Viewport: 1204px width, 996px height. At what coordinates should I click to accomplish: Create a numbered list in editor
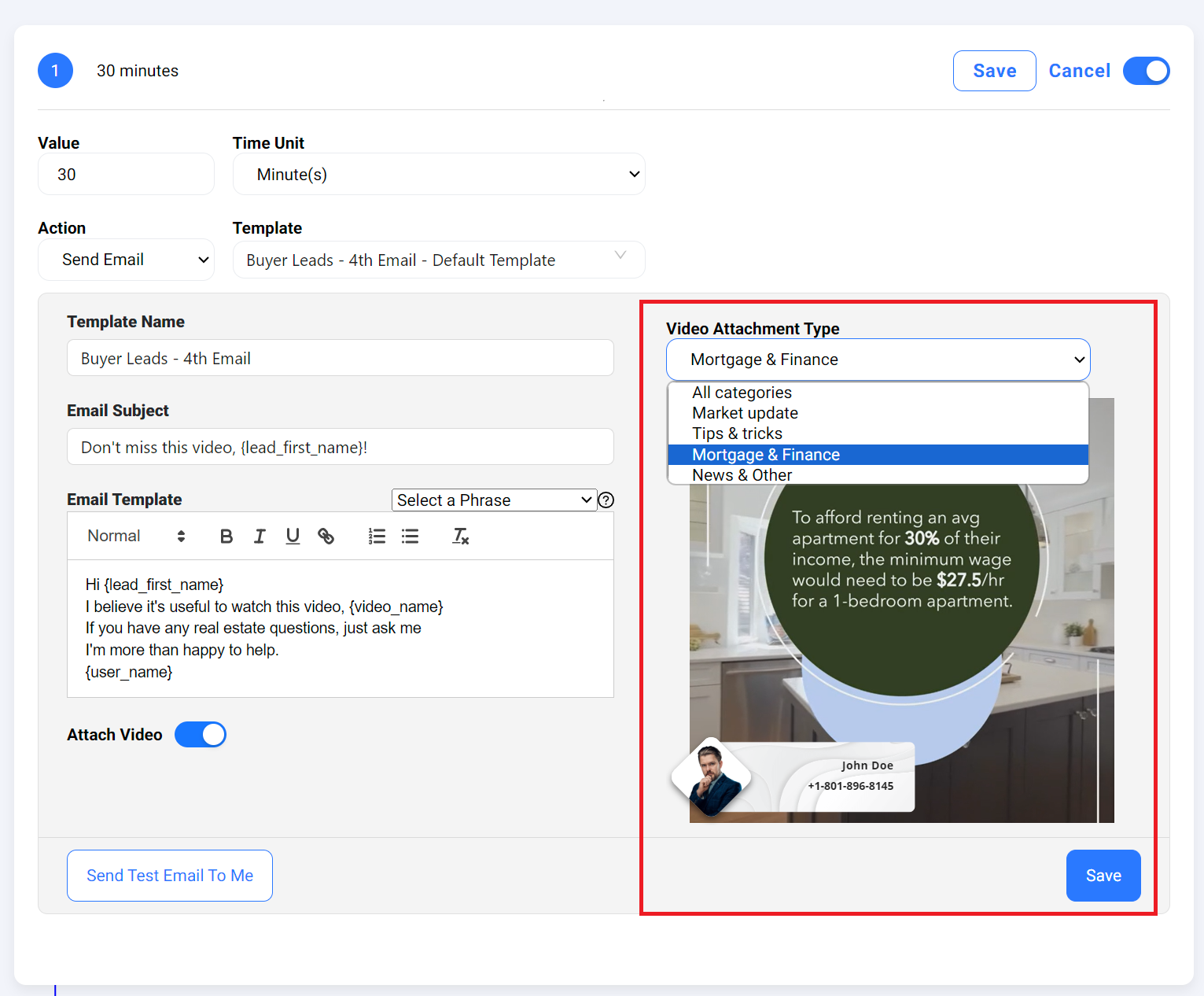[x=377, y=537]
